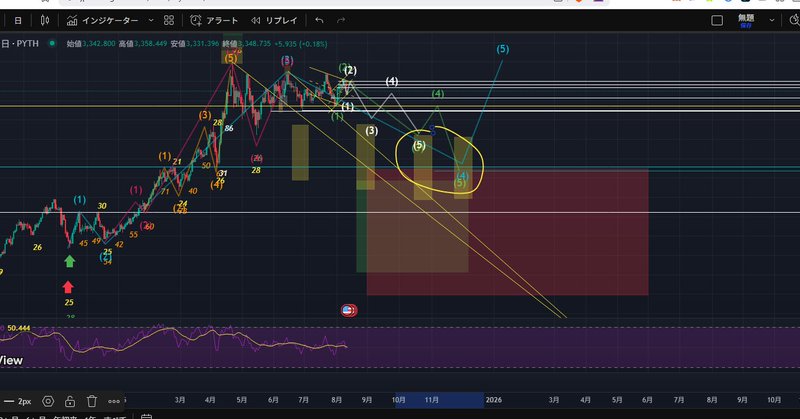Select the cyan (5) wave label at top
This screenshot has height=419, width=800.
pos(503,49)
